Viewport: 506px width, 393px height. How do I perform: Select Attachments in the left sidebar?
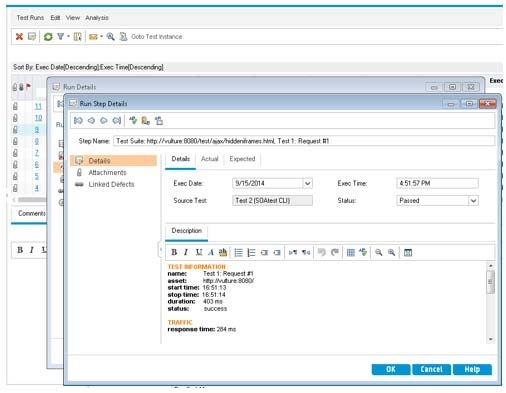point(107,172)
